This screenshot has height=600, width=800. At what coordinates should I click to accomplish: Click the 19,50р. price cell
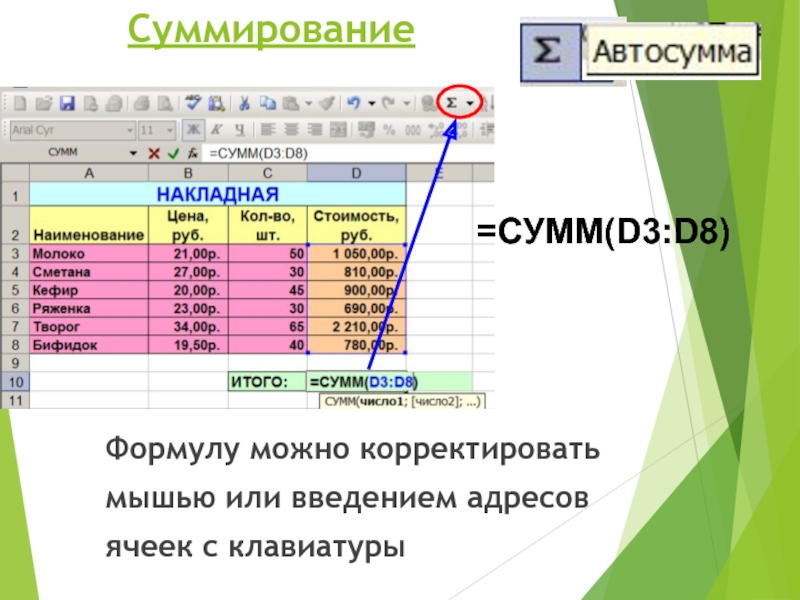tap(188, 345)
